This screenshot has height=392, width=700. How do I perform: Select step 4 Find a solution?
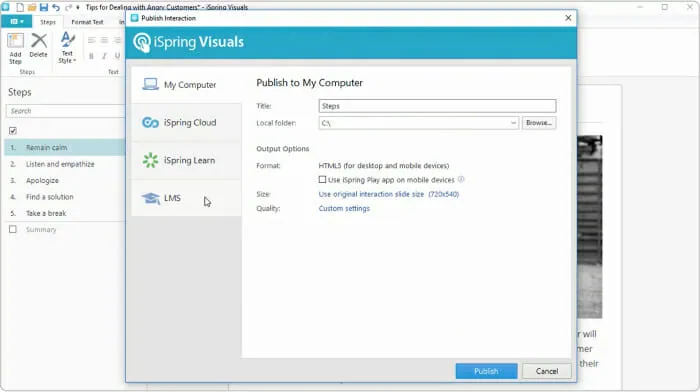(x=65, y=197)
